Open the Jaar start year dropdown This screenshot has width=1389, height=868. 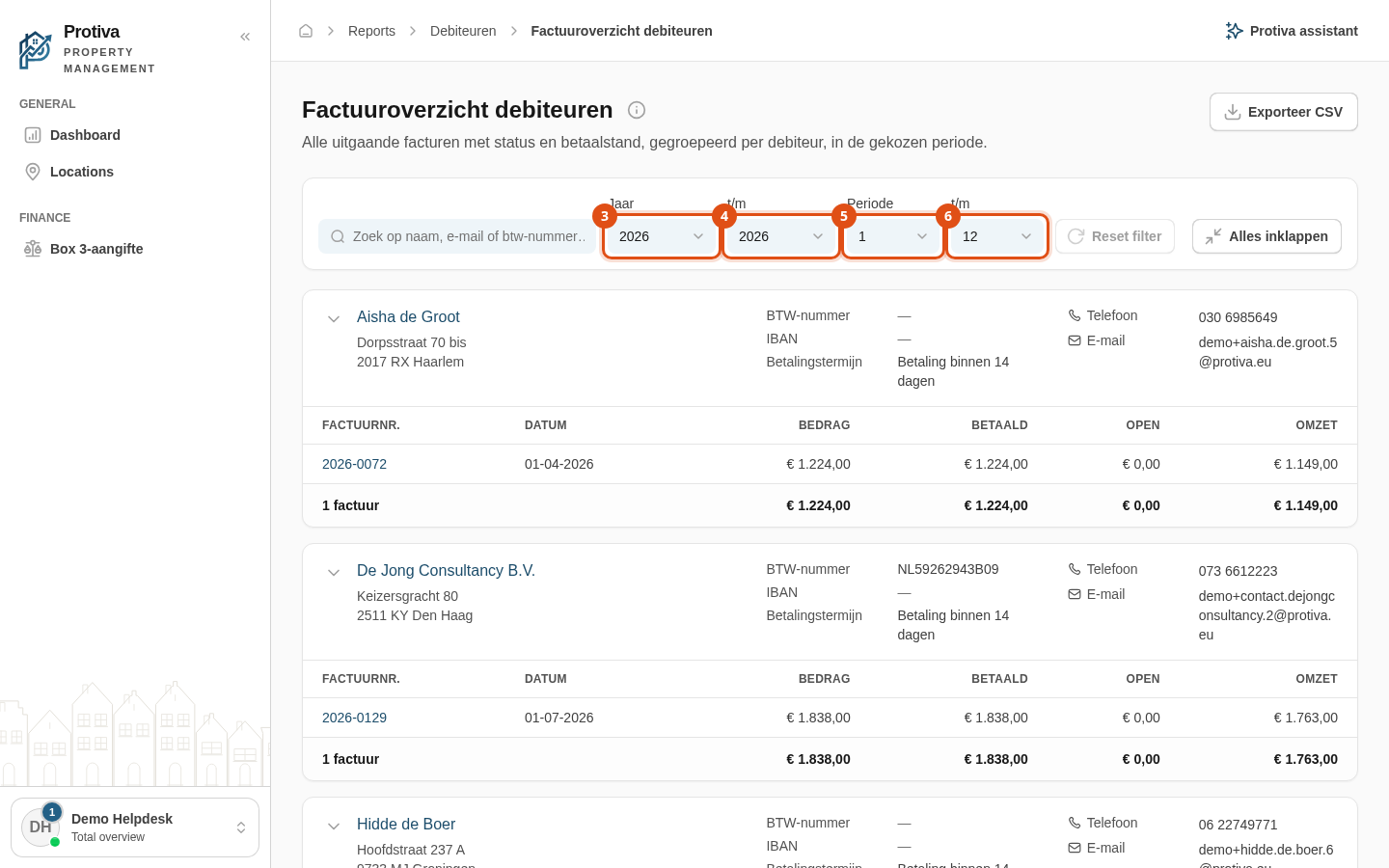coord(662,236)
